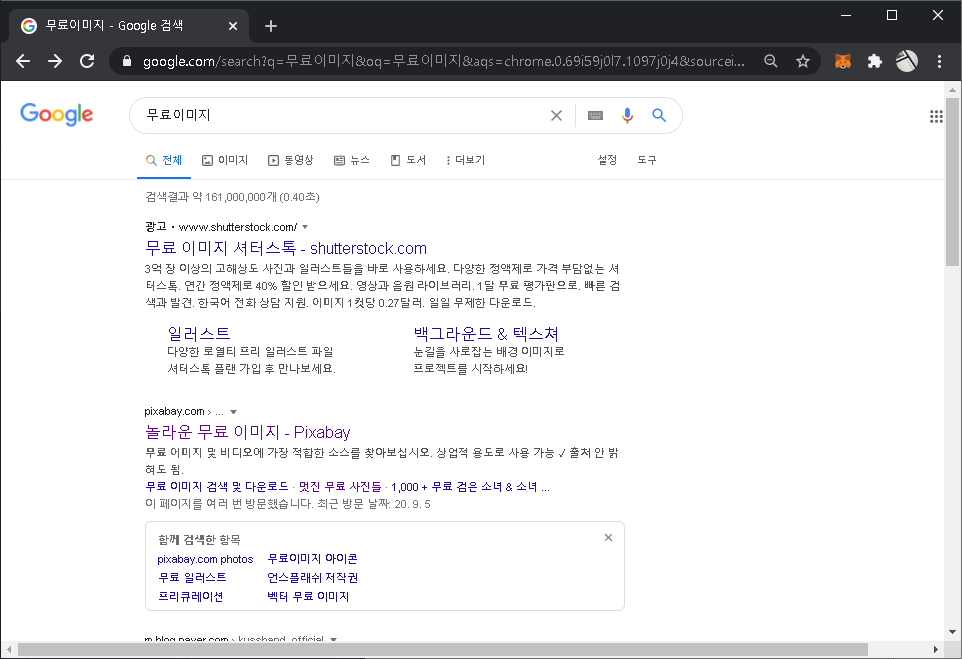
Task: Search related term 무료이미지 아이콘
Action: tap(312, 559)
